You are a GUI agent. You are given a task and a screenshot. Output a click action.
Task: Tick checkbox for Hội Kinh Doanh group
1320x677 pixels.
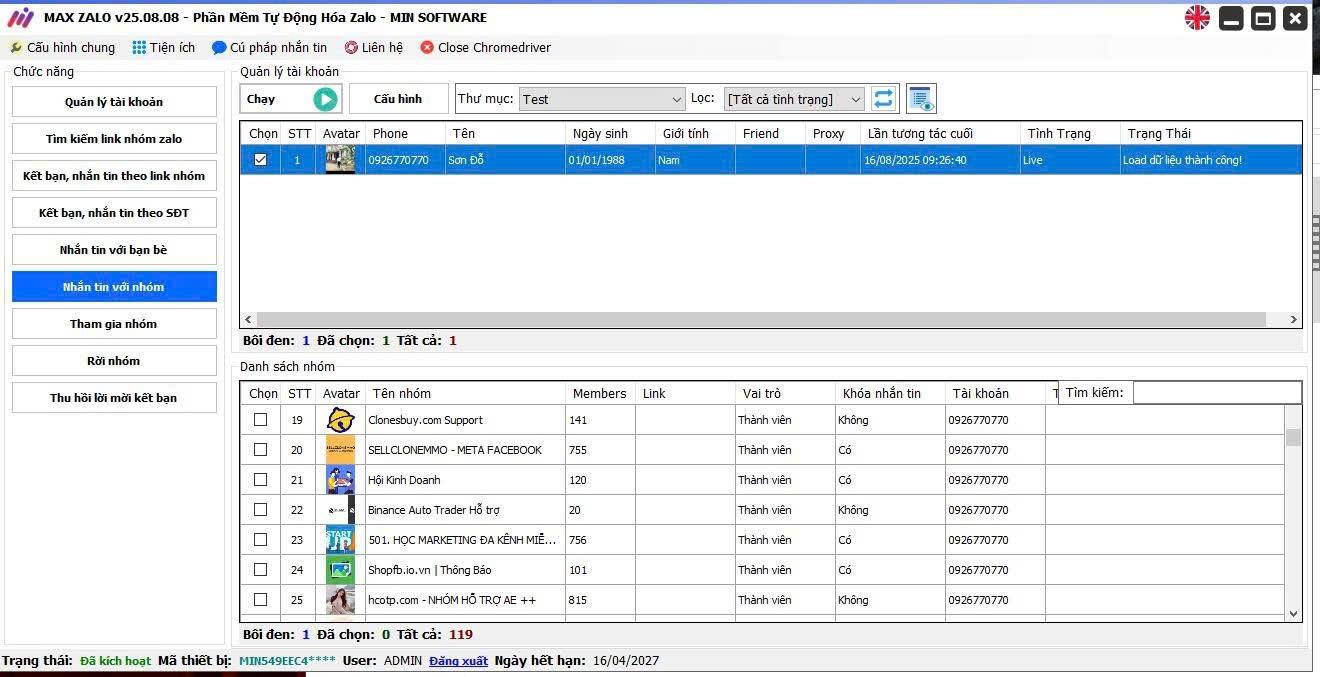(261, 480)
